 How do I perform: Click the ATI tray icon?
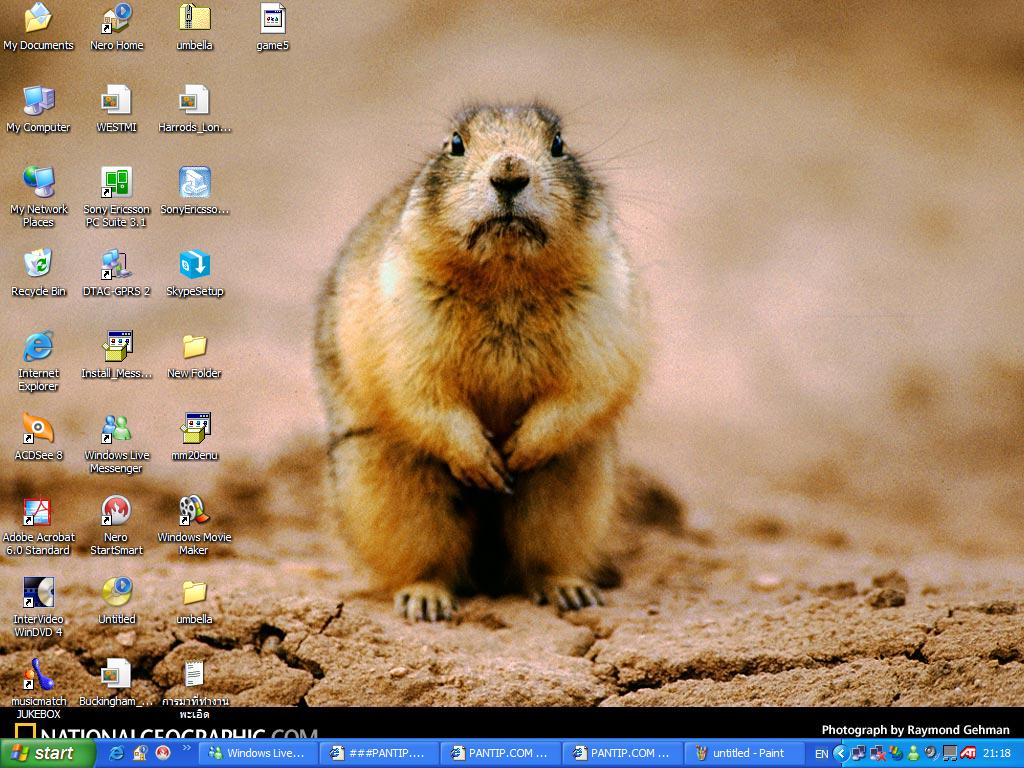[x=968, y=754]
